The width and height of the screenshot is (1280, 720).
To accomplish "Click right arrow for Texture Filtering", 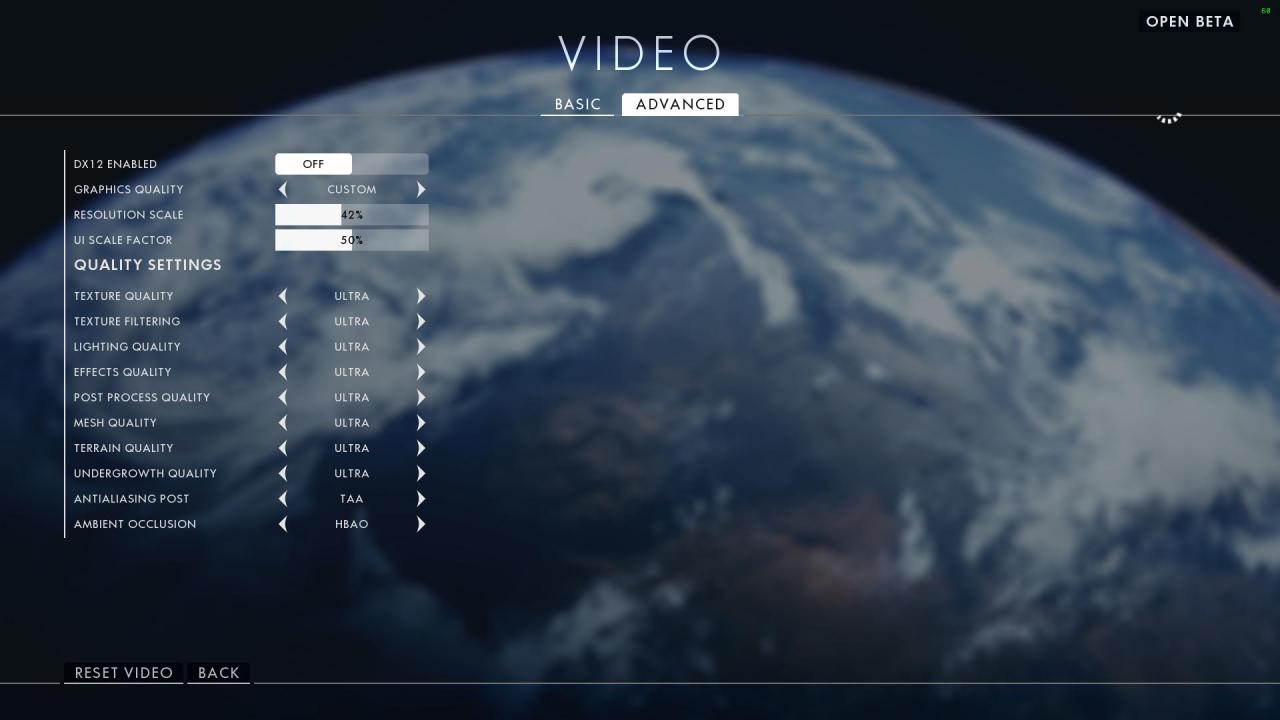I will [x=421, y=321].
